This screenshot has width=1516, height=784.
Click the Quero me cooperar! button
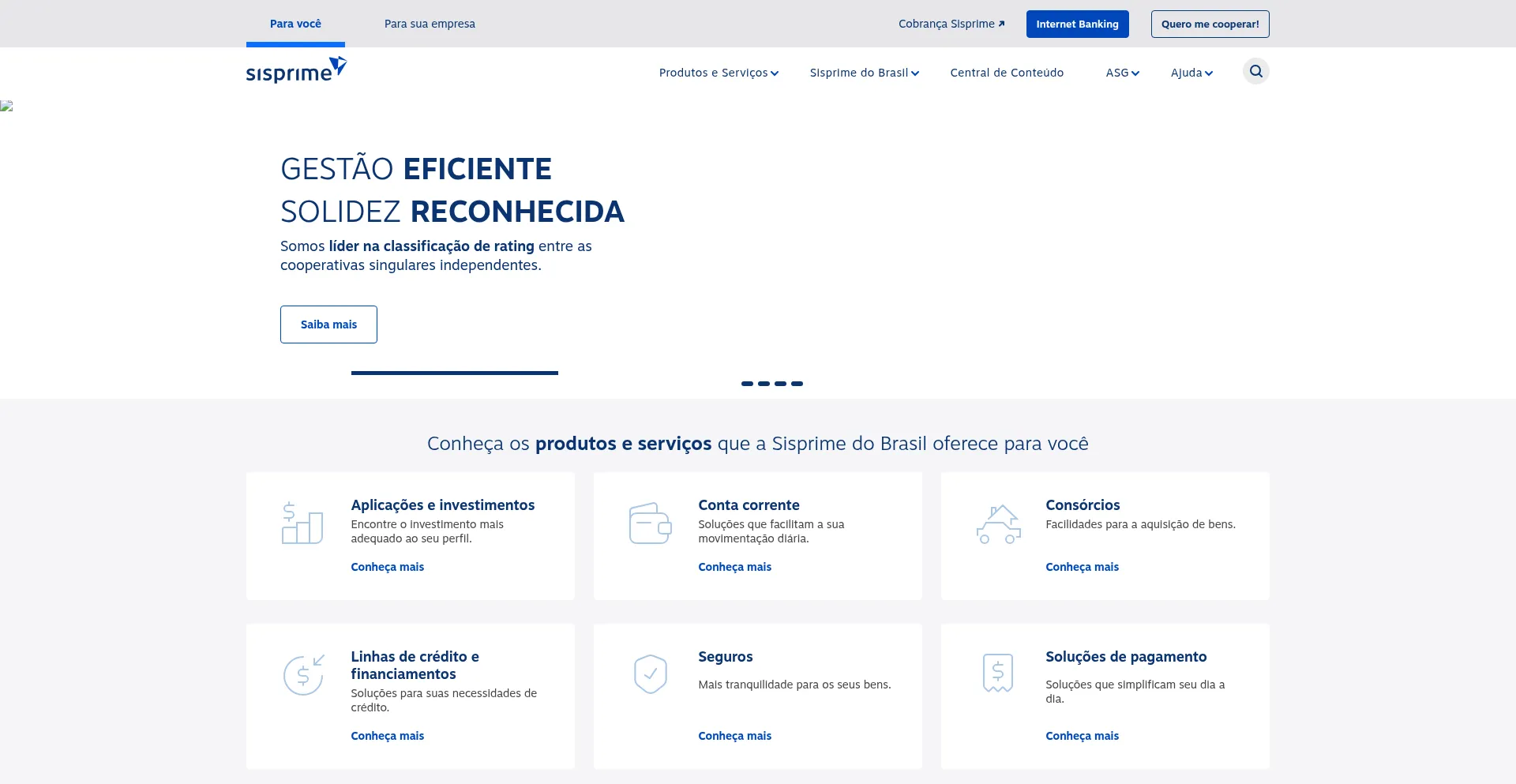1210,24
